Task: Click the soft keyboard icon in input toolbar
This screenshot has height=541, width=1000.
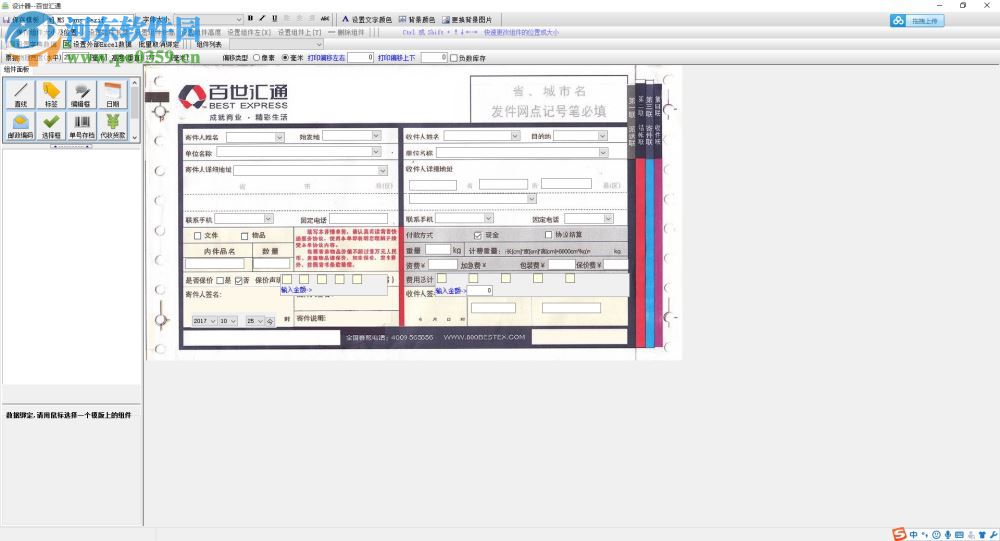Action: coord(959,535)
